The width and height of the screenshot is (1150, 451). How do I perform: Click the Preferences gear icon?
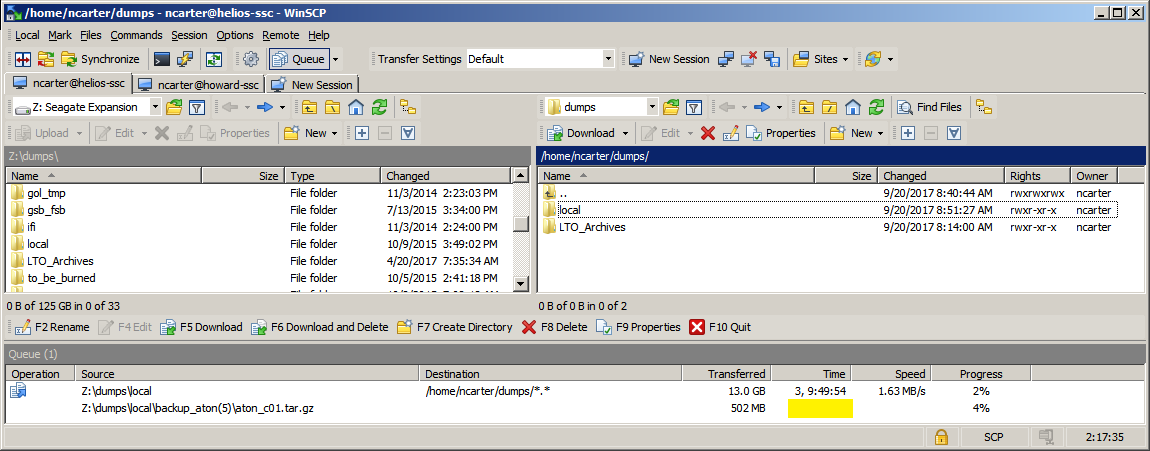click(250, 59)
